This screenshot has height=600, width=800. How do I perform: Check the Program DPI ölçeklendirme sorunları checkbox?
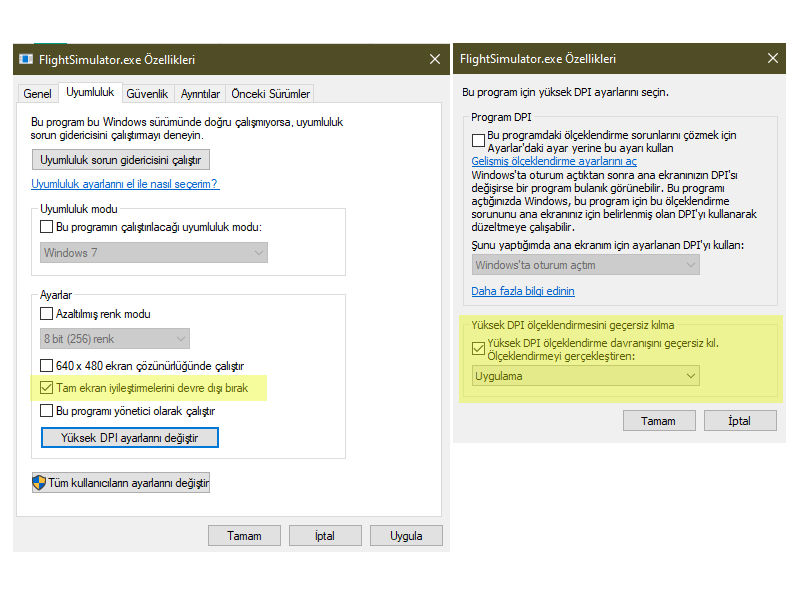point(478,140)
